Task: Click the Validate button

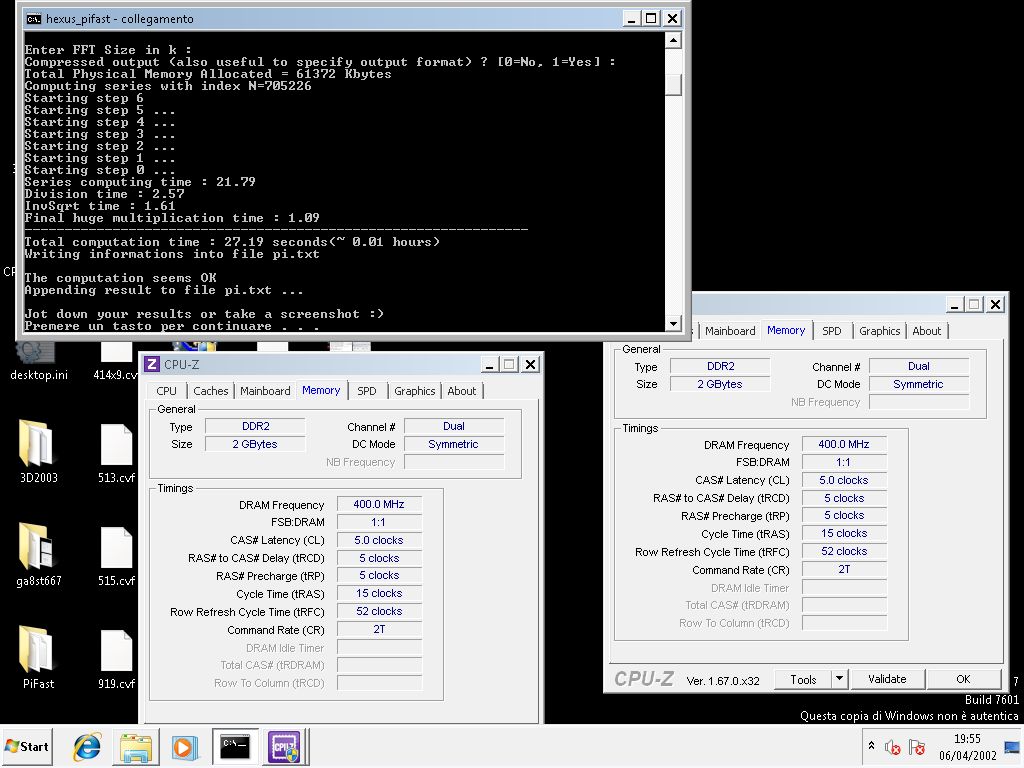Action: coord(887,679)
